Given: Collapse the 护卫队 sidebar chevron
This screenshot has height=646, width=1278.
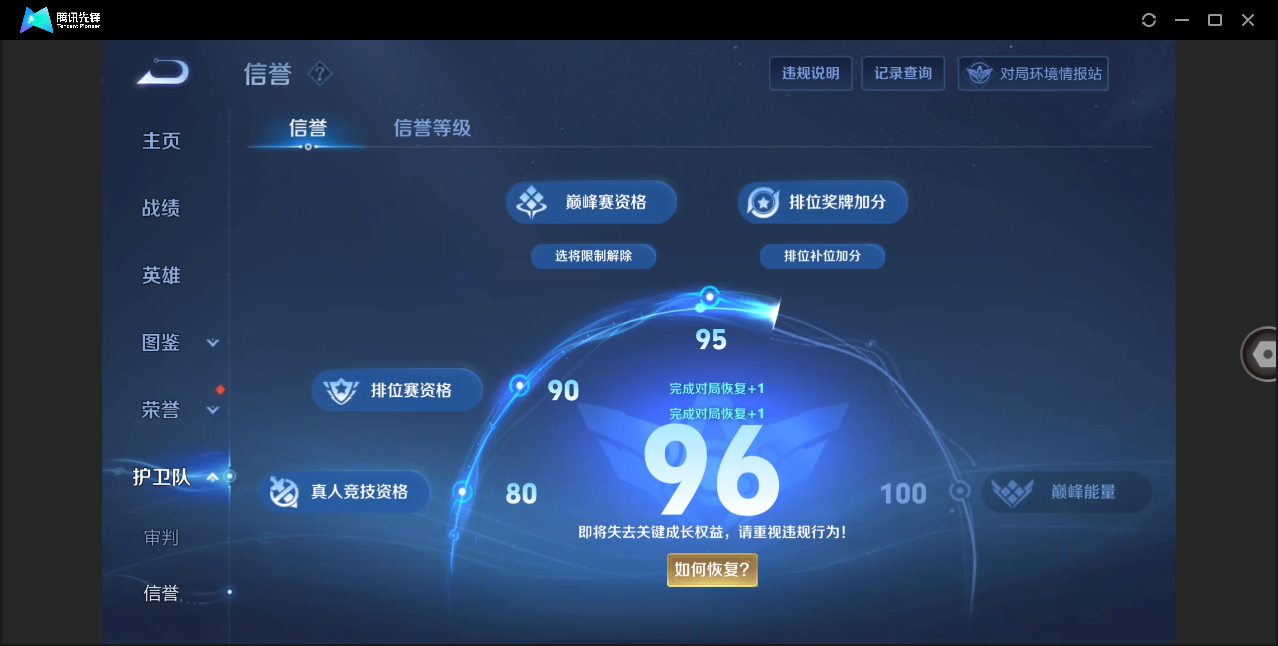Looking at the screenshot, I should coord(213,477).
